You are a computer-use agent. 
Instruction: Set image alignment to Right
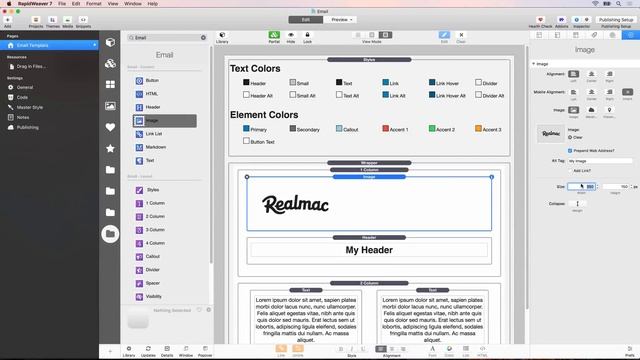609,74
